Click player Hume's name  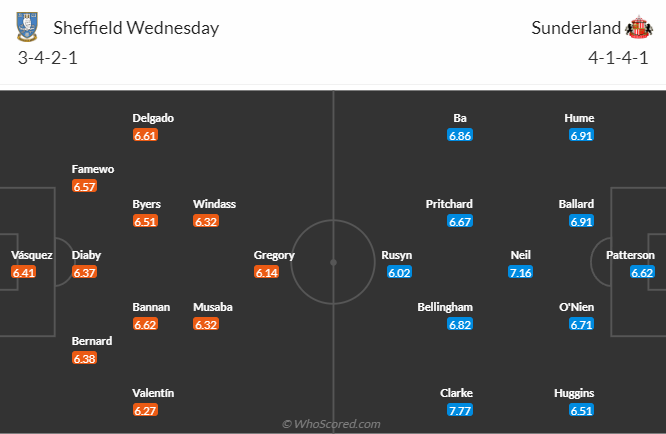579,118
